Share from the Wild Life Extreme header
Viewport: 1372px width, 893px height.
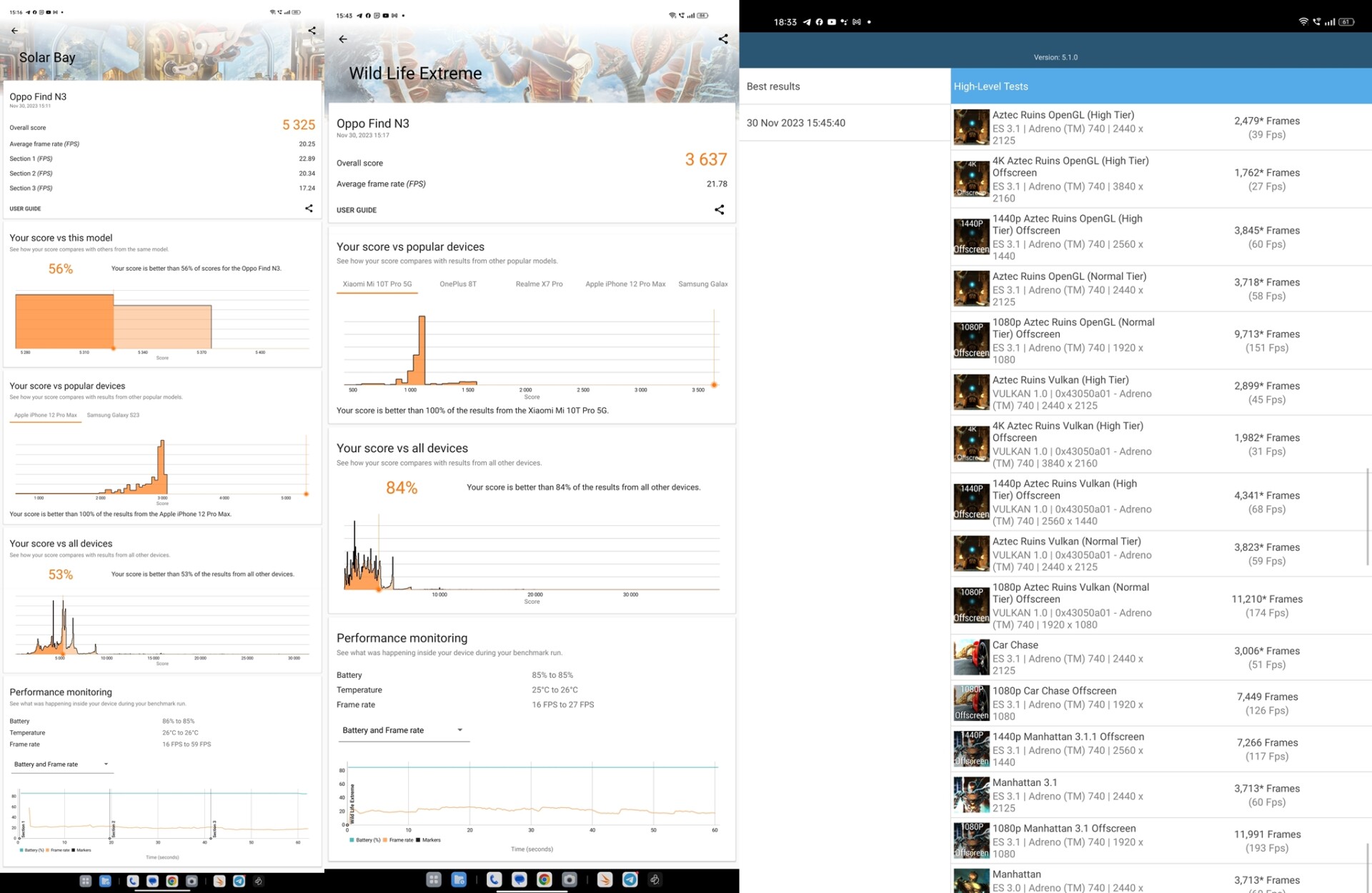coord(723,39)
